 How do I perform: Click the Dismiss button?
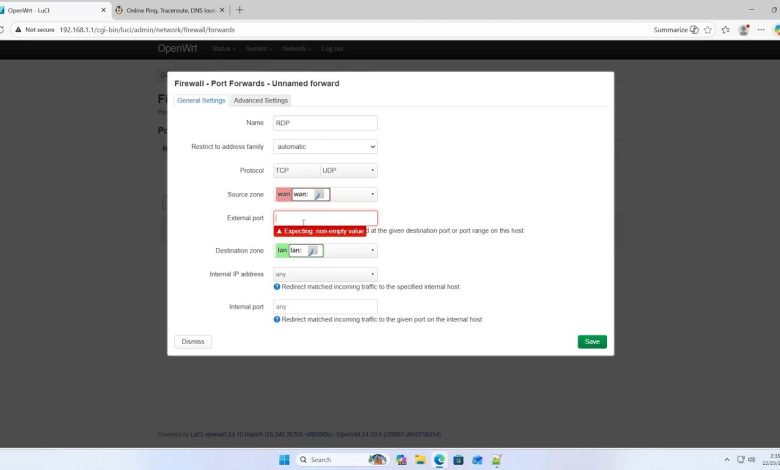(193, 342)
